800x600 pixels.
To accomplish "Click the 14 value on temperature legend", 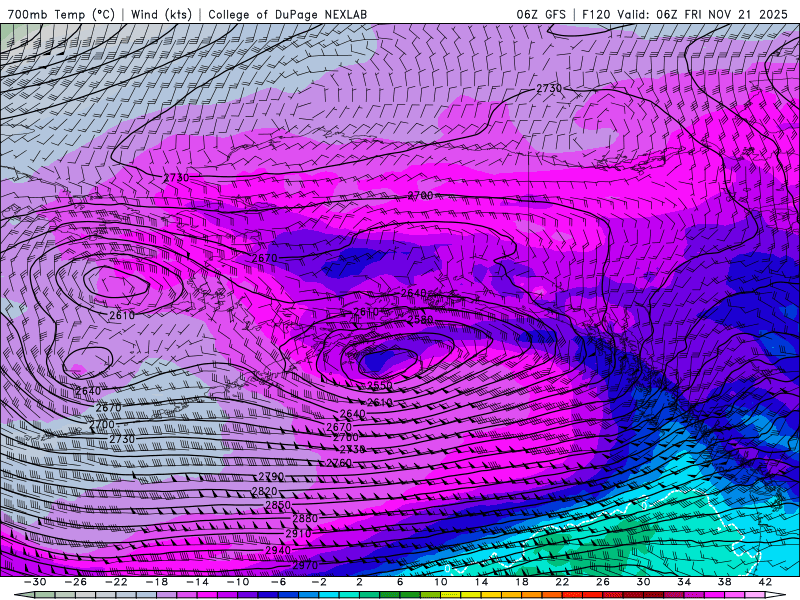I will tap(481, 582).
